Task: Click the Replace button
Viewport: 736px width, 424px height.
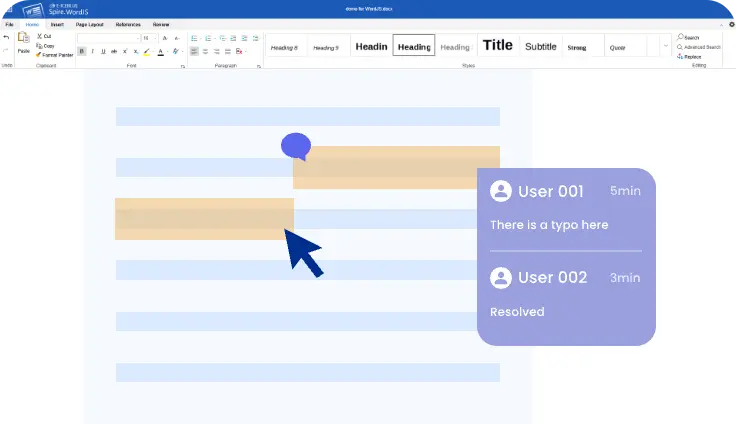Action: (692, 57)
